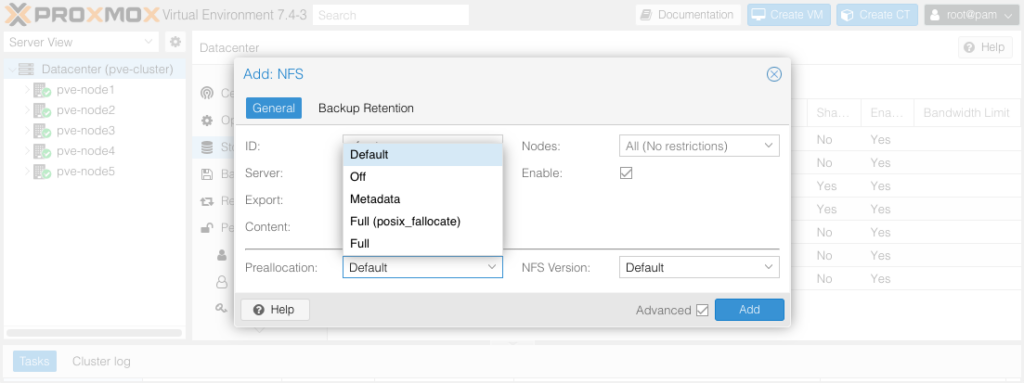Choose the Full preallocation option
Viewport: 1024px width, 383px height.
click(x=423, y=244)
